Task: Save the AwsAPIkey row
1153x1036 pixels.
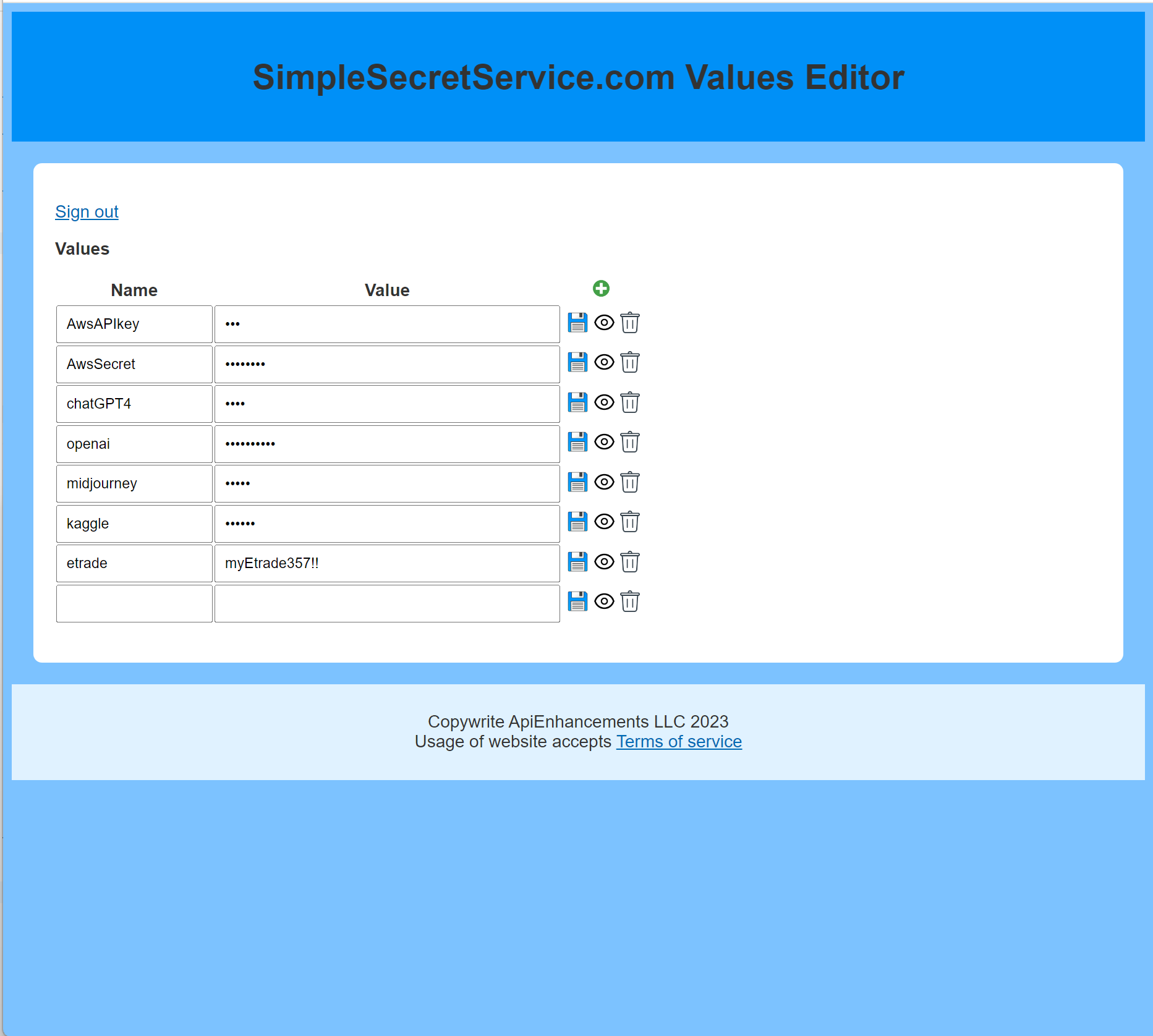Action: coord(577,323)
